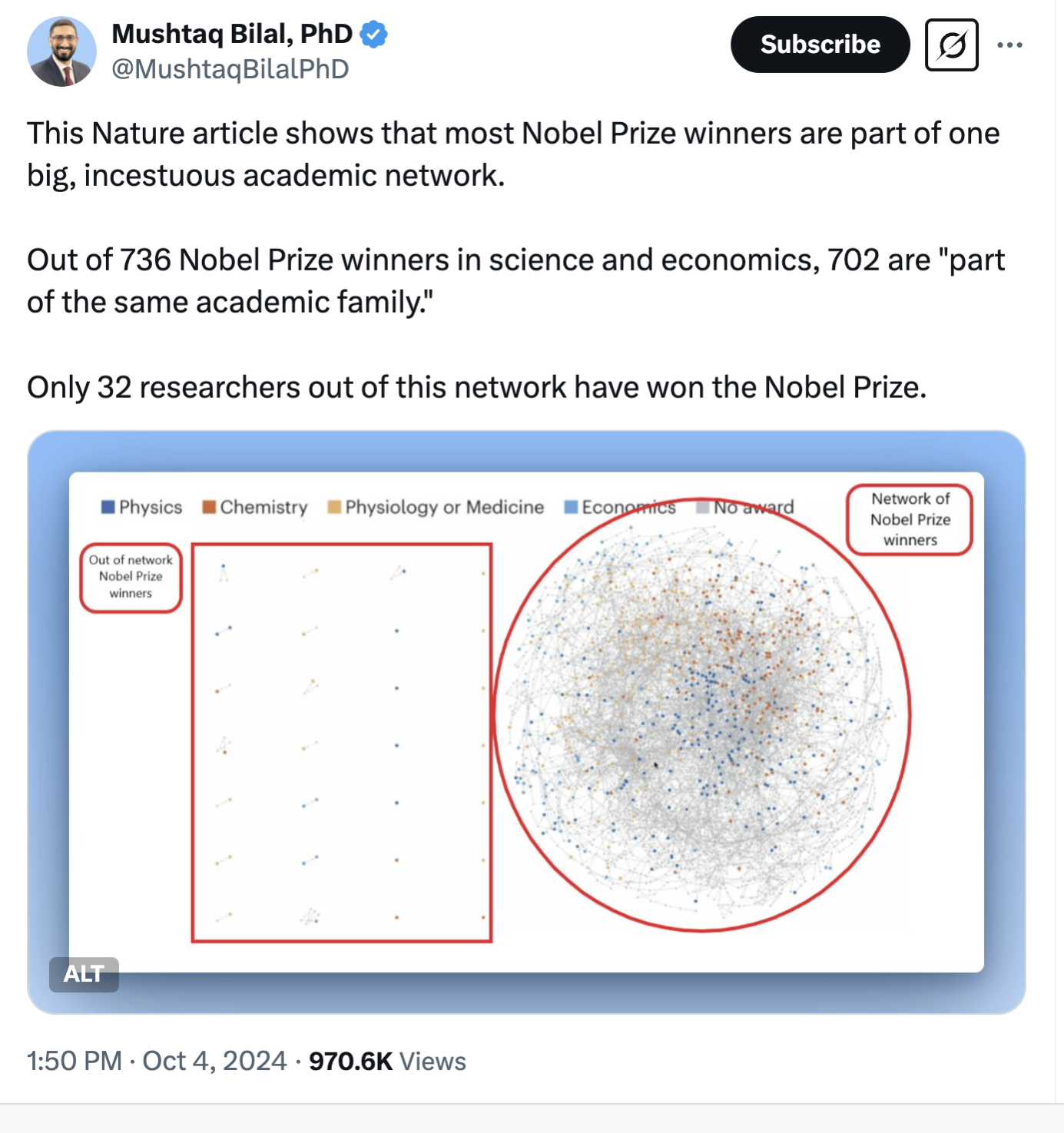Click the blue verified checkmark badge

coord(373,35)
